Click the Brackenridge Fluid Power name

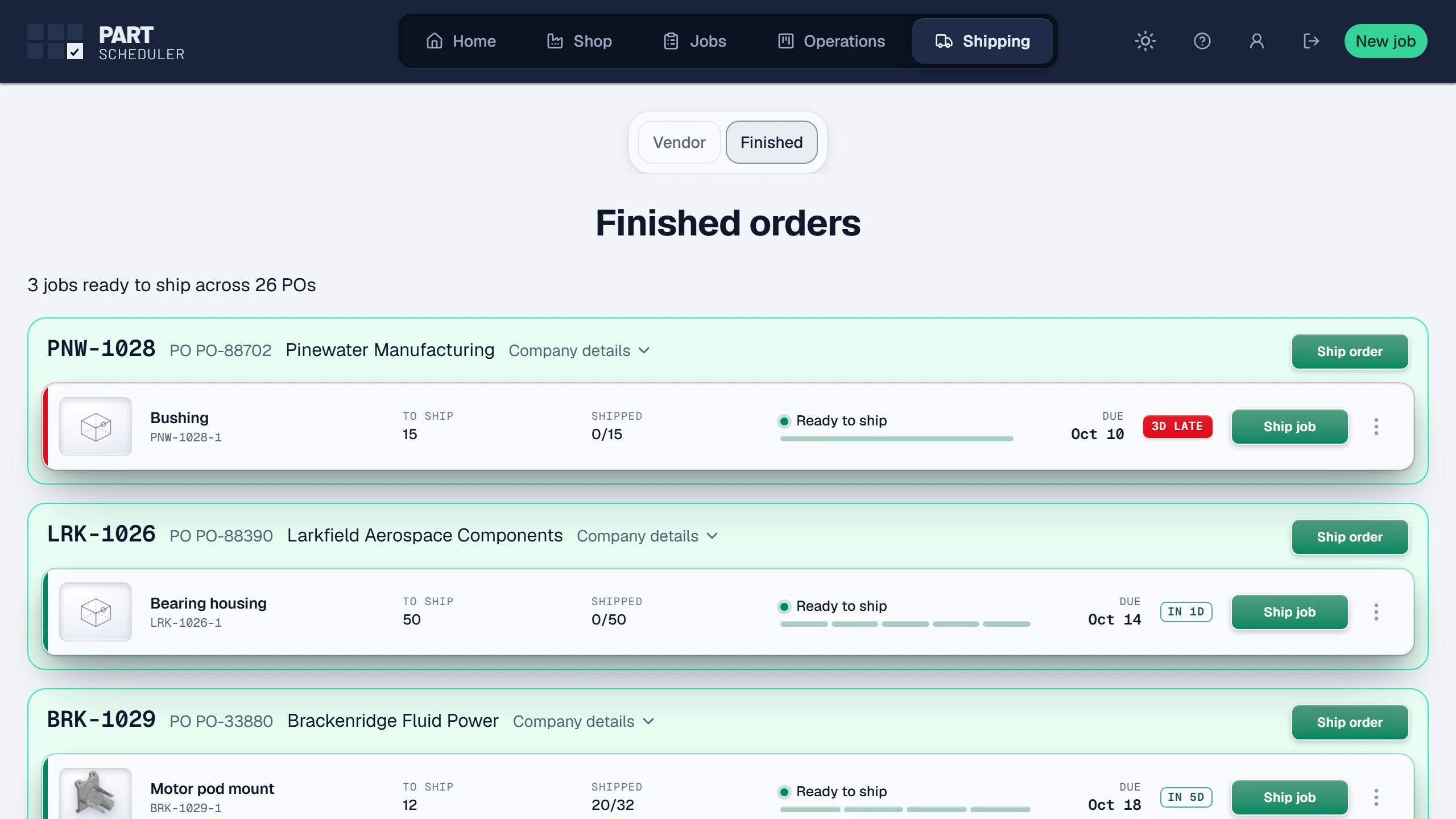(x=393, y=721)
